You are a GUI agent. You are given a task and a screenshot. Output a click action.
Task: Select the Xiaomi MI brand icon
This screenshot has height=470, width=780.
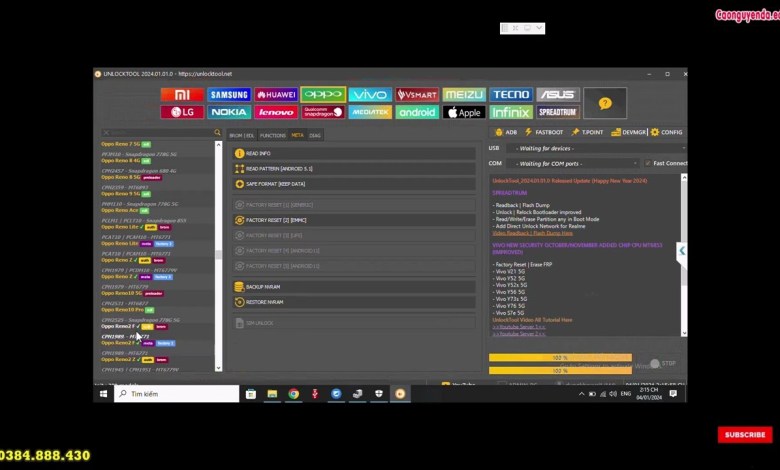pyautogui.click(x=181, y=95)
